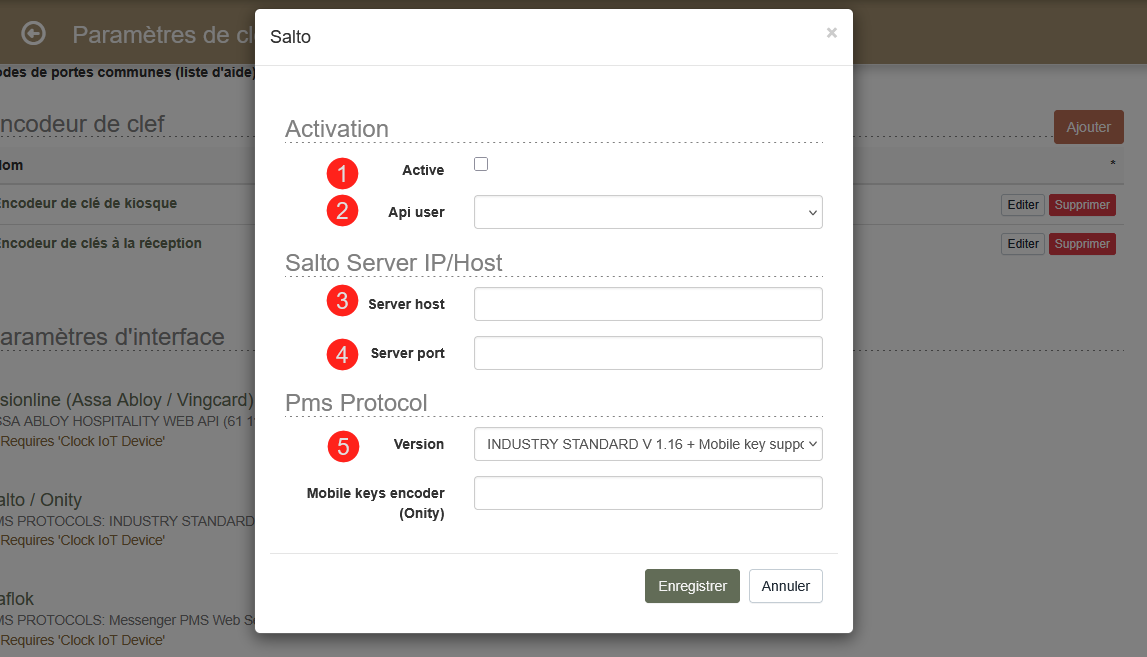This screenshot has height=657, width=1147.
Task: Click the Mobile keys encoder (Onity) label
Action: pyautogui.click(x=375, y=503)
